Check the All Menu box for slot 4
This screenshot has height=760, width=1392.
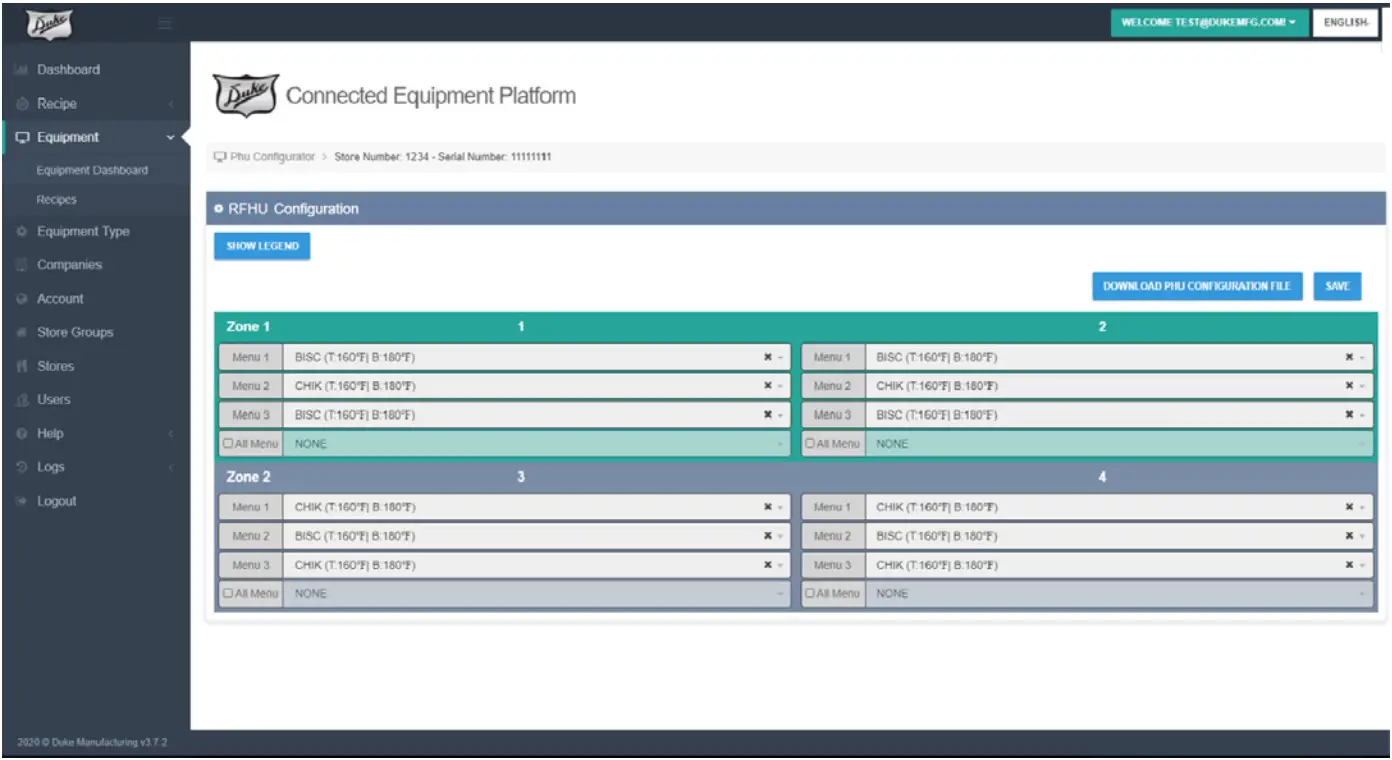point(810,594)
